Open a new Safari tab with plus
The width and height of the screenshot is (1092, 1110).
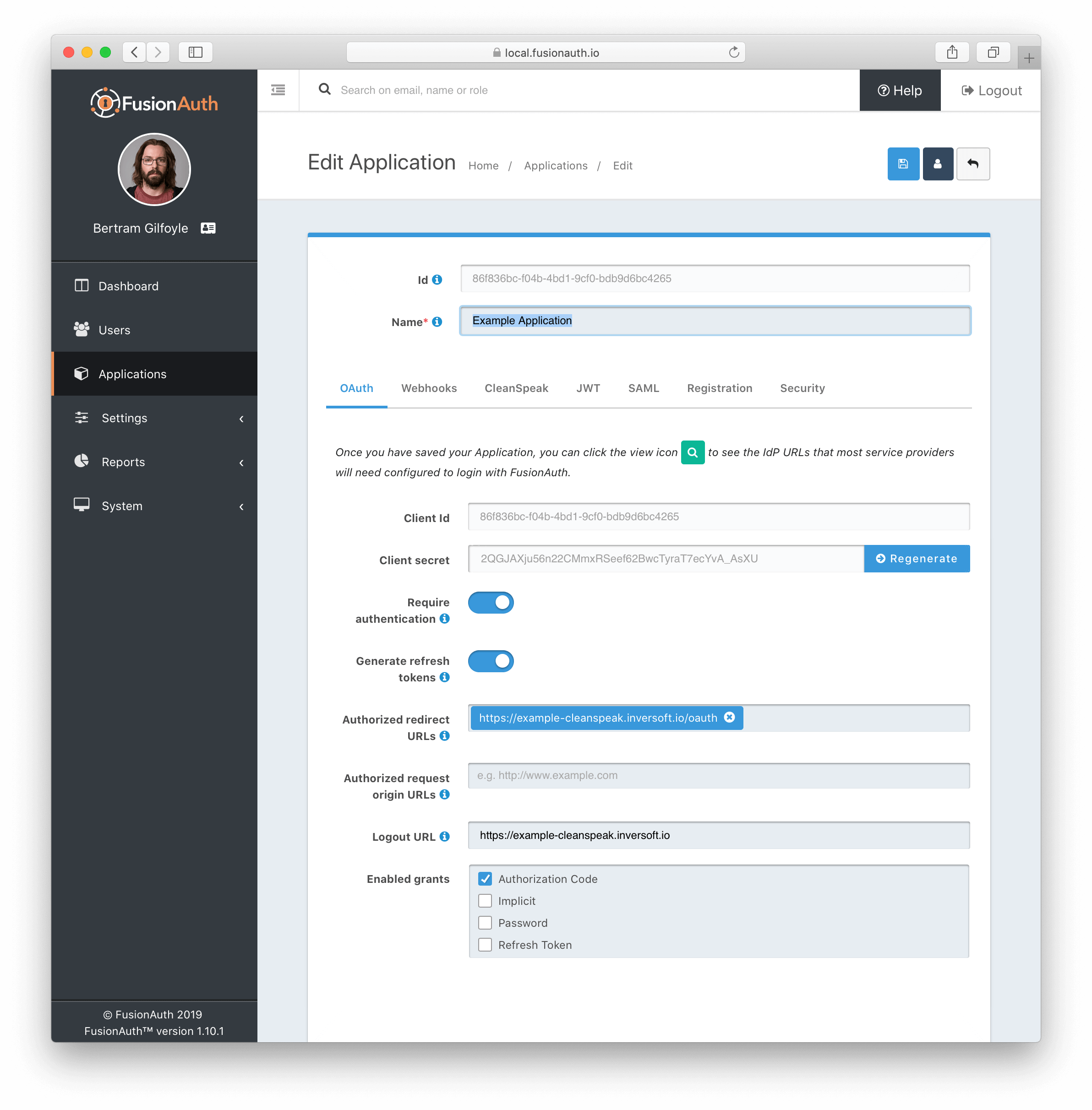[x=1029, y=58]
